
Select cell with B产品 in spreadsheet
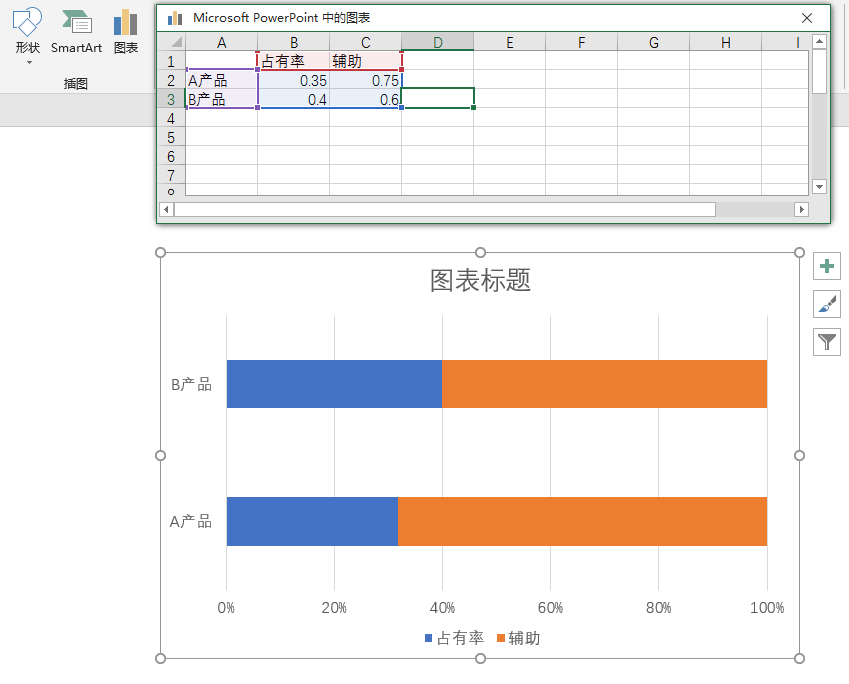(221, 99)
